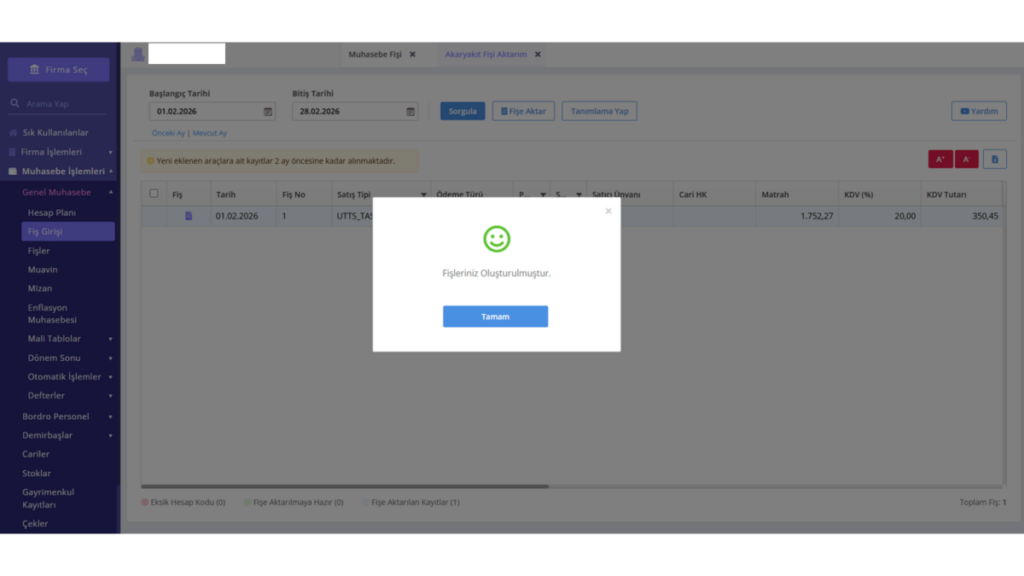This screenshot has width=1024, height=576.
Task: Click the Önceki Ay link
Action: pos(168,133)
